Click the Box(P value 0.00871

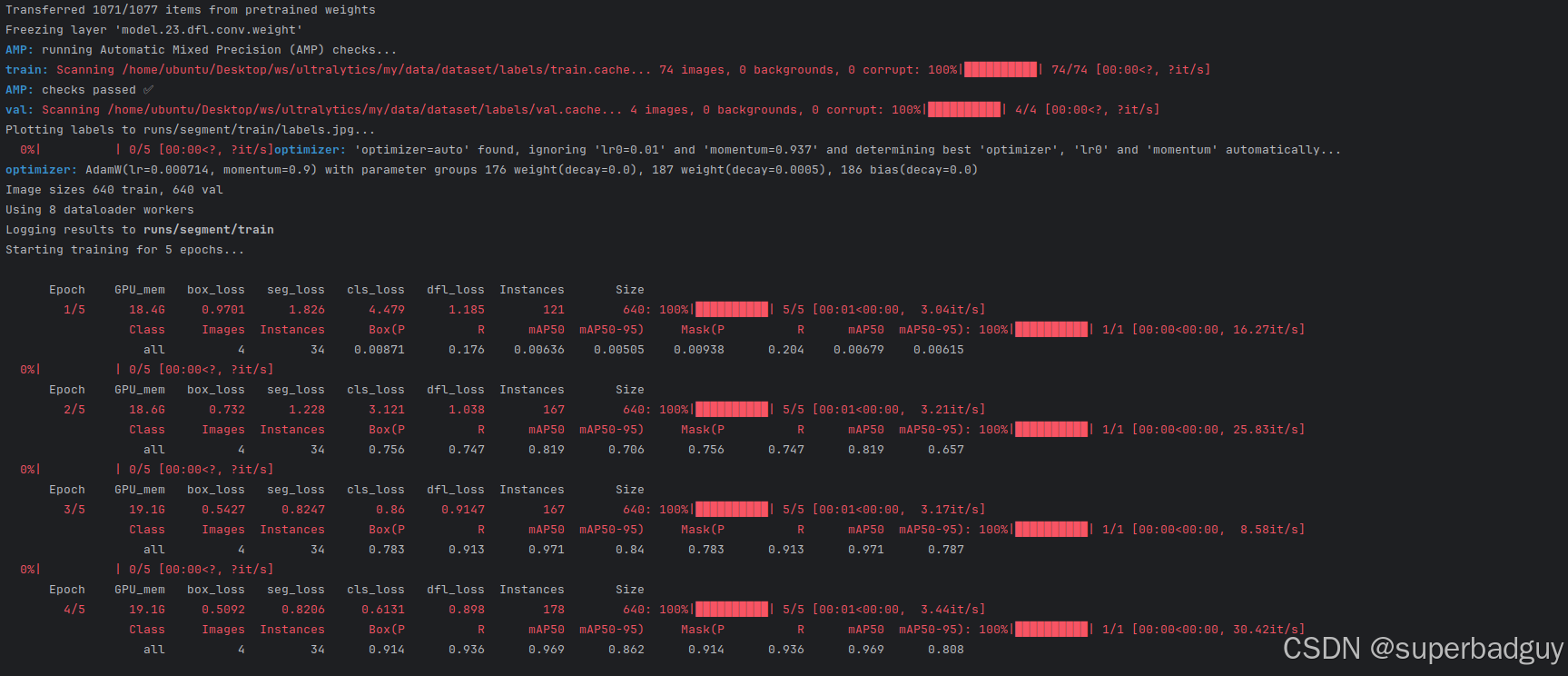[x=380, y=350]
